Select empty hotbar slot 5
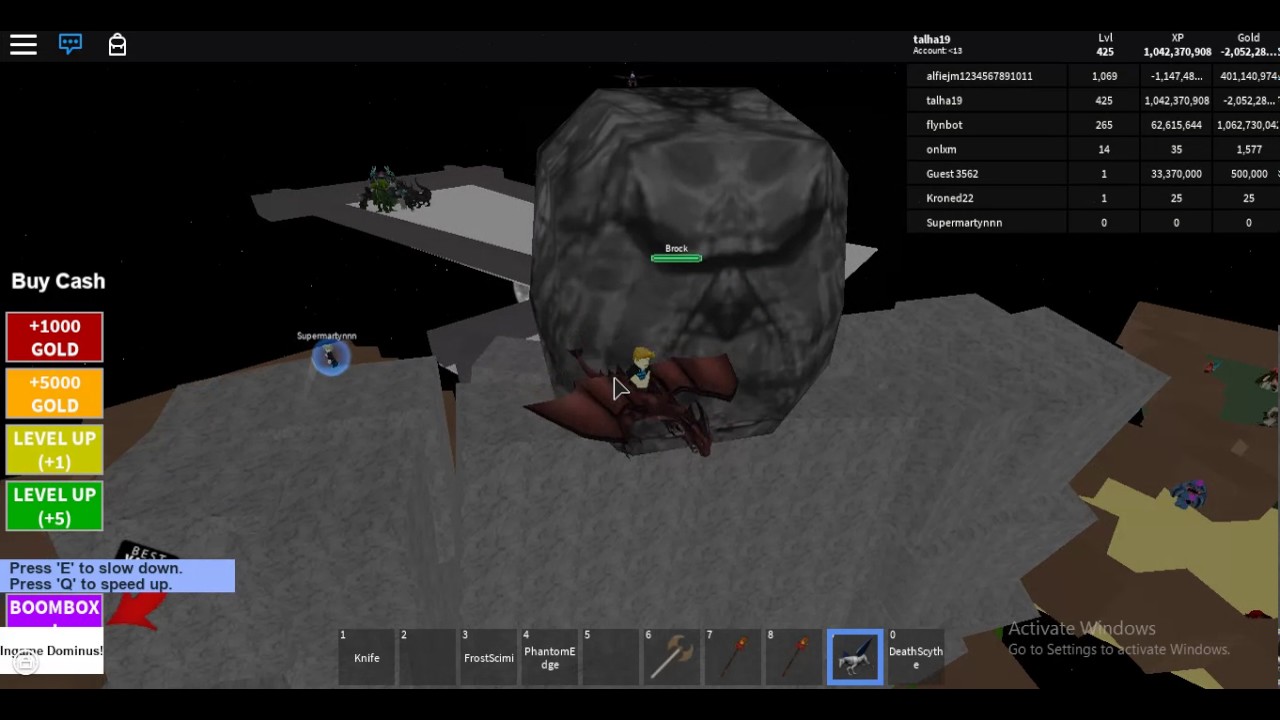Image resolution: width=1280 pixels, height=720 pixels. (x=610, y=657)
